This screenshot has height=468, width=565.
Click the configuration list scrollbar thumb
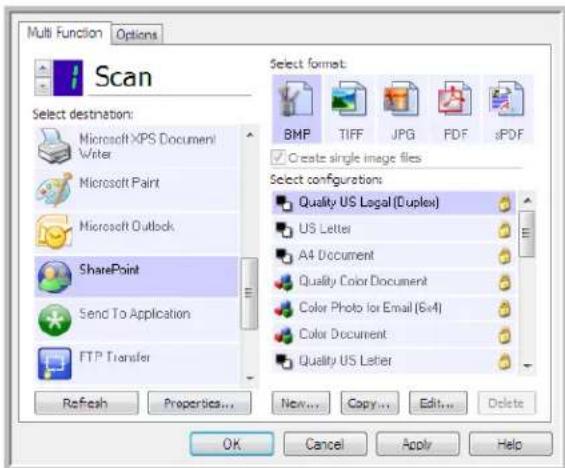(528, 234)
